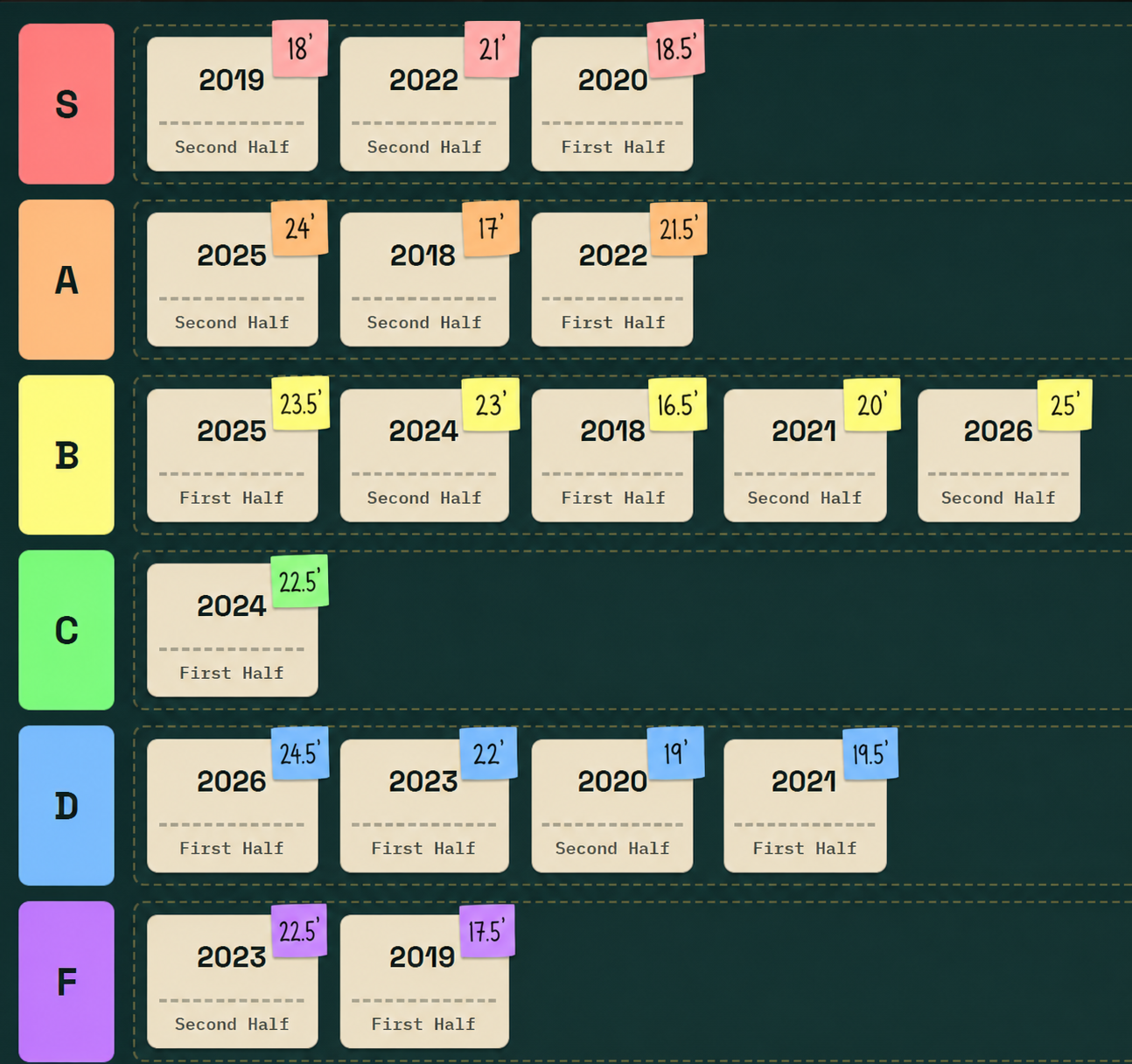Screen dimensions: 1132x1064
Task: Click the 2023 Second Half card
Action: click(x=232, y=982)
